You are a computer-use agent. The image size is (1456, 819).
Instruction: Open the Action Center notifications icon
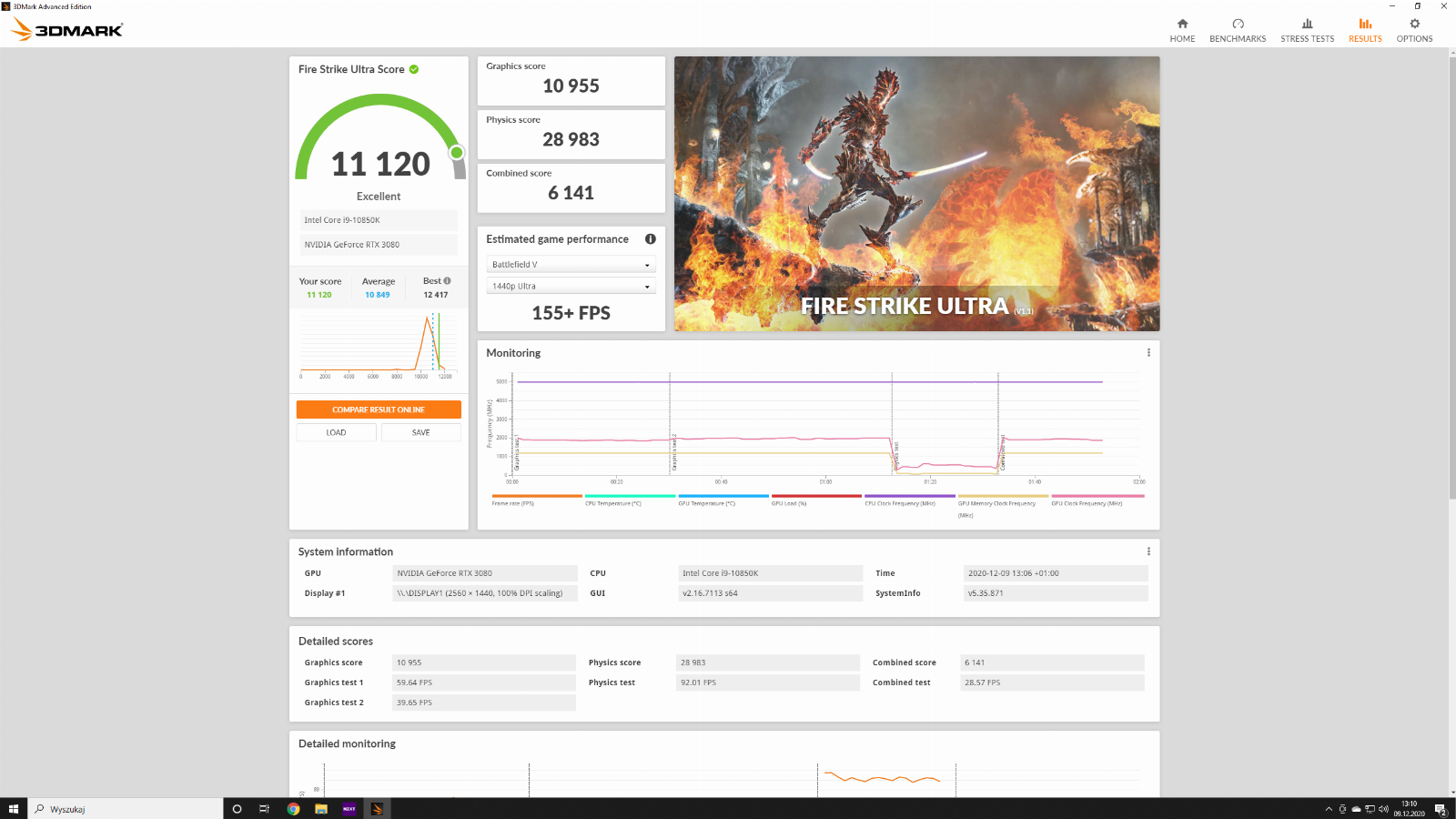click(1441, 809)
